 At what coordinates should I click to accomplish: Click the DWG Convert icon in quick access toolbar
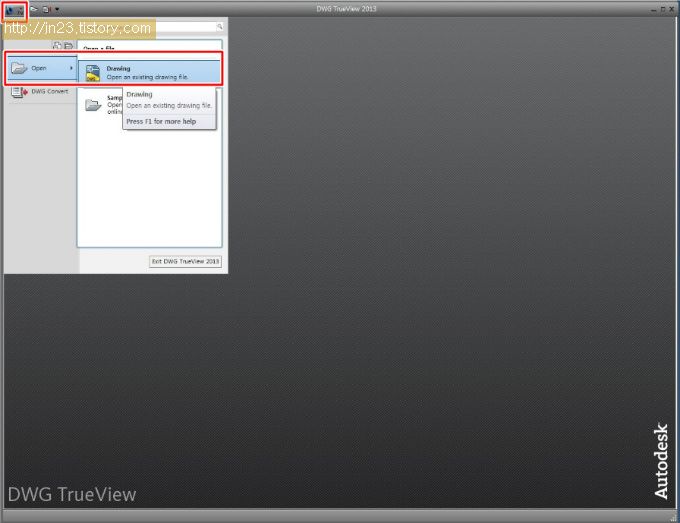point(46,9)
